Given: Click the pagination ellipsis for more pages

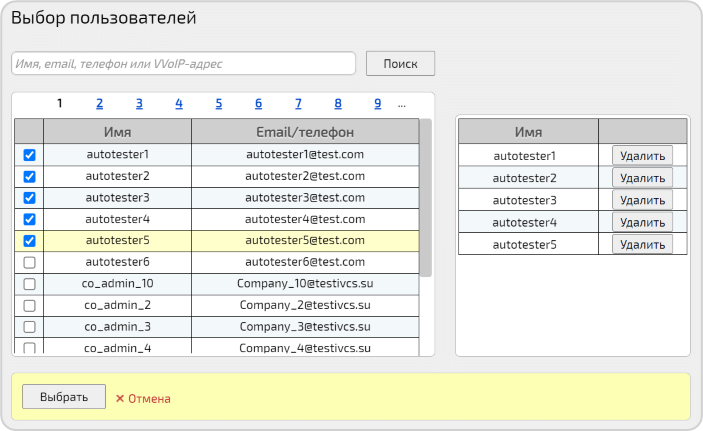Looking at the screenshot, I should 402,103.
